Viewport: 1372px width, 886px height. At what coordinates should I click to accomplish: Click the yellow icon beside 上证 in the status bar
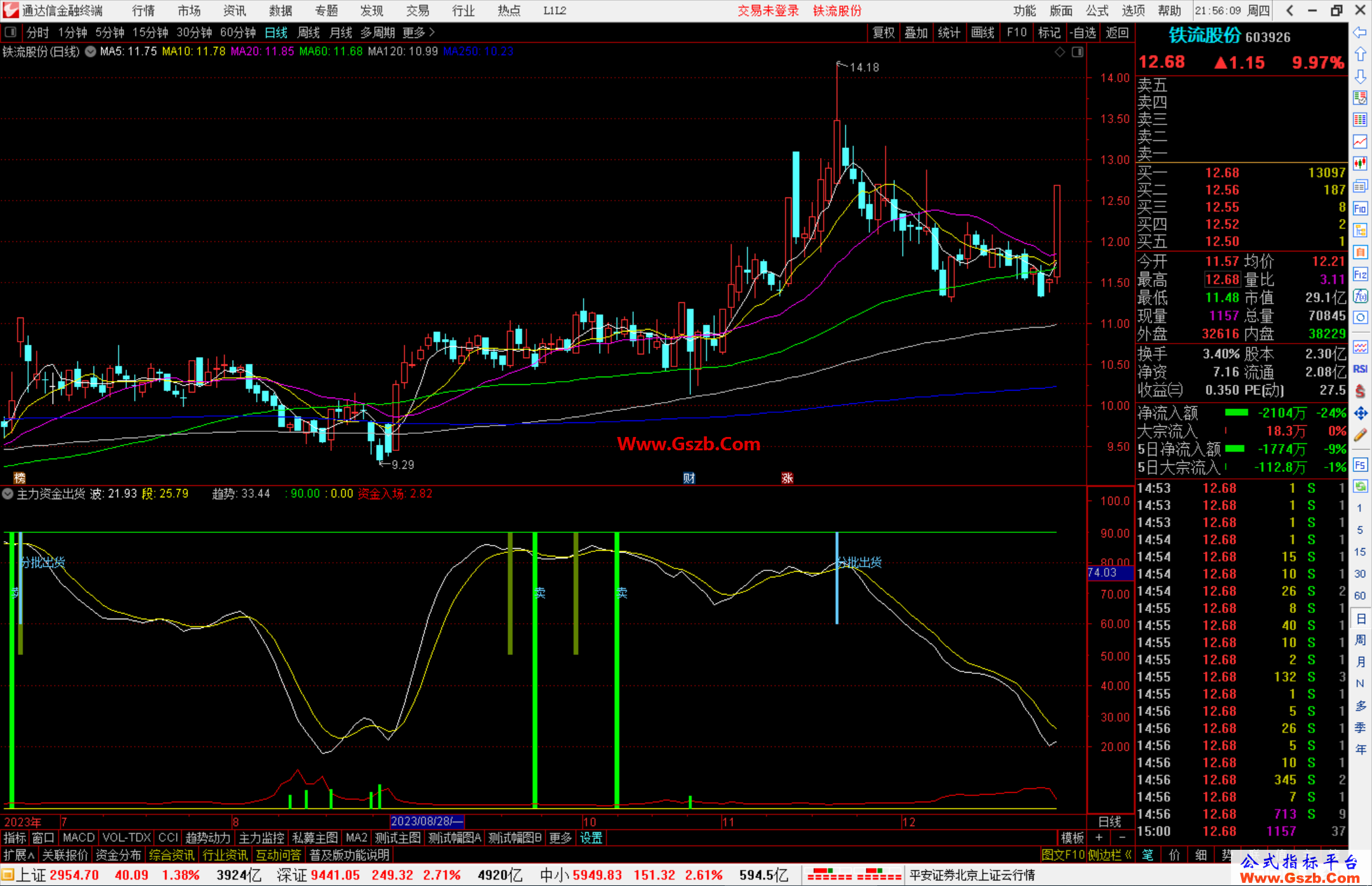click(x=8, y=875)
